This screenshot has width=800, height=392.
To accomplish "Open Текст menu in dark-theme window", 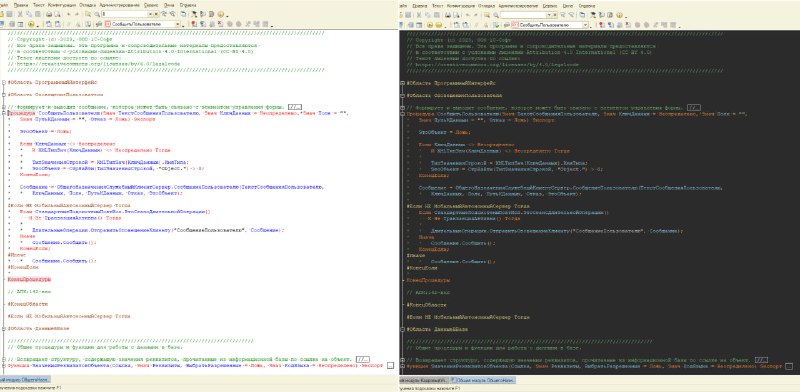I will click(438, 6).
